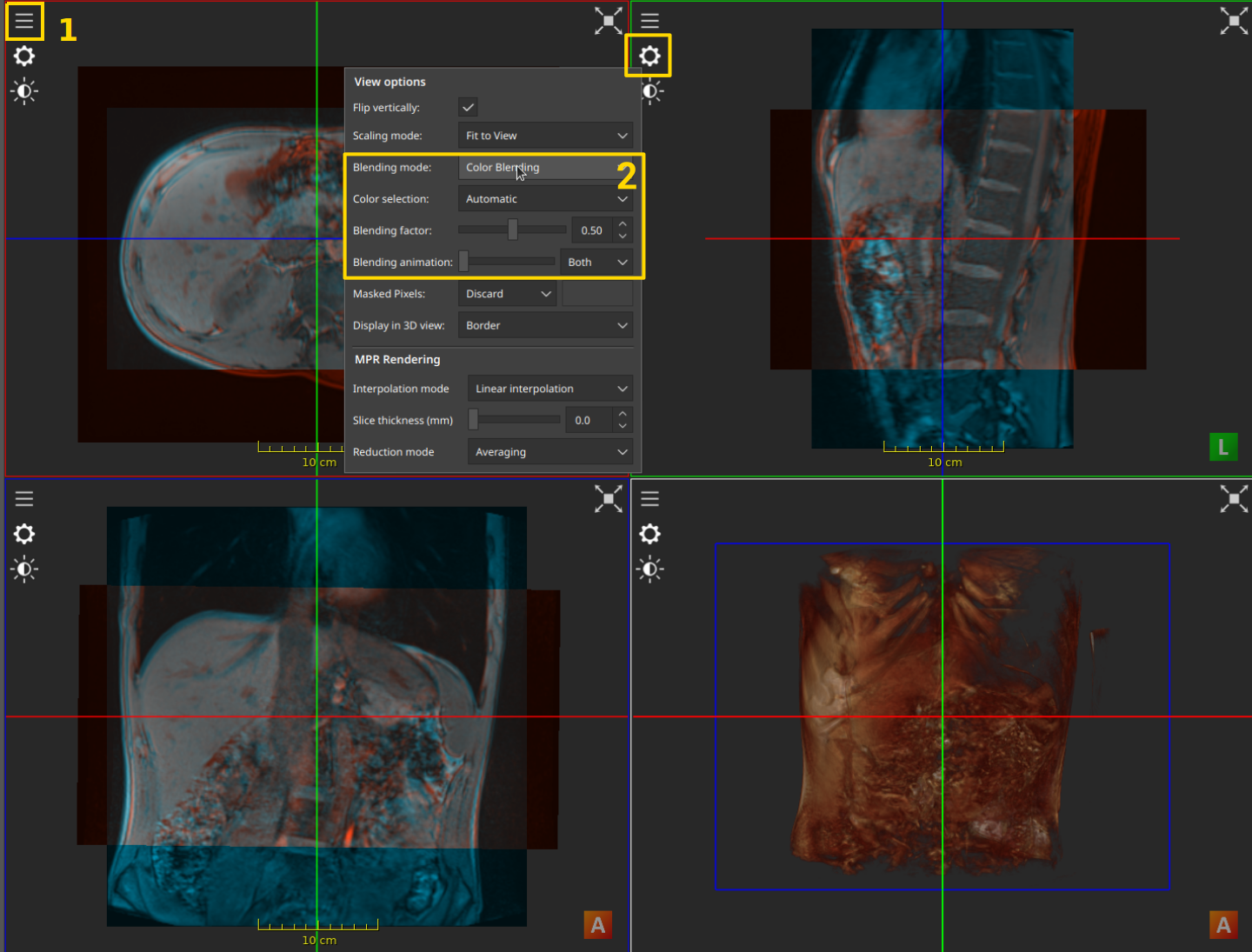This screenshot has width=1252, height=952.
Task: Maximize the top-right sagittal view
Action: click(1233, 21)
